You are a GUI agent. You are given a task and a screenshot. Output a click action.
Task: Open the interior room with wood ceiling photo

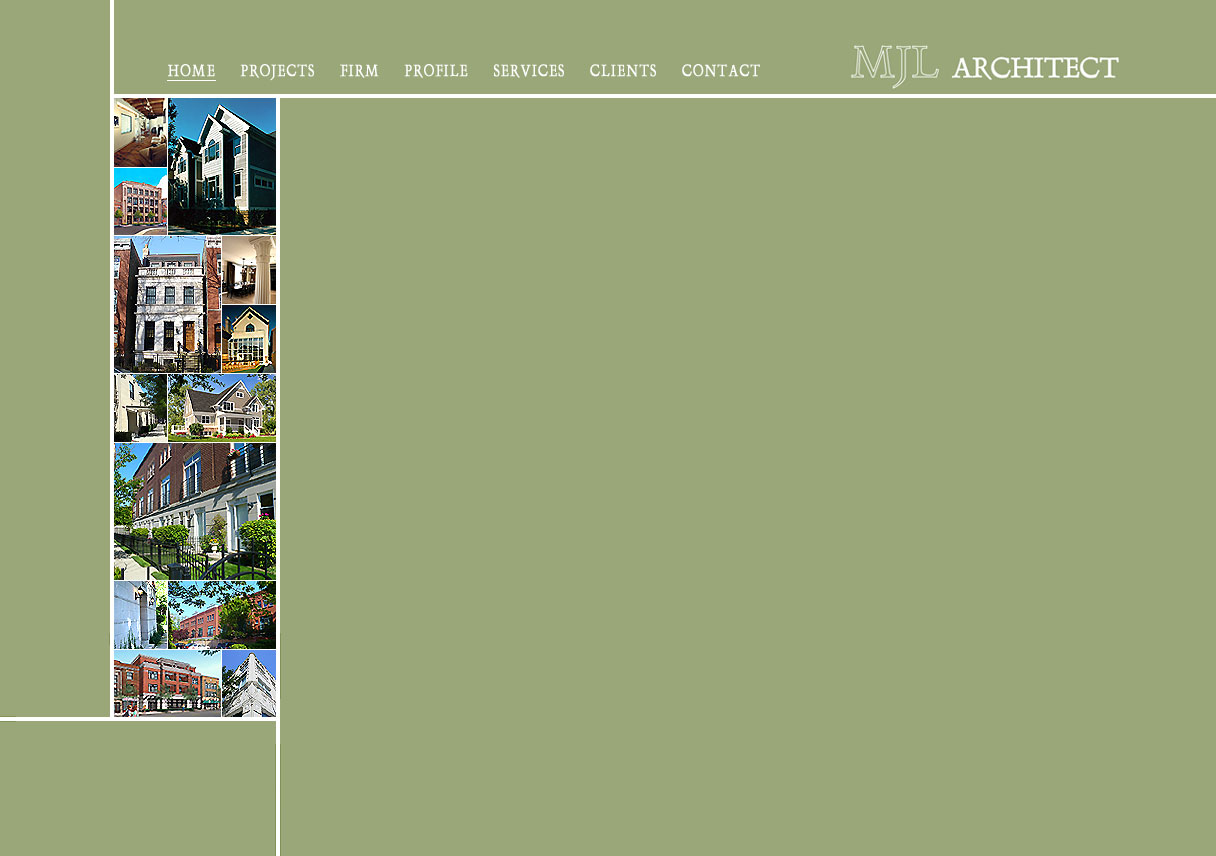(140, 132)
